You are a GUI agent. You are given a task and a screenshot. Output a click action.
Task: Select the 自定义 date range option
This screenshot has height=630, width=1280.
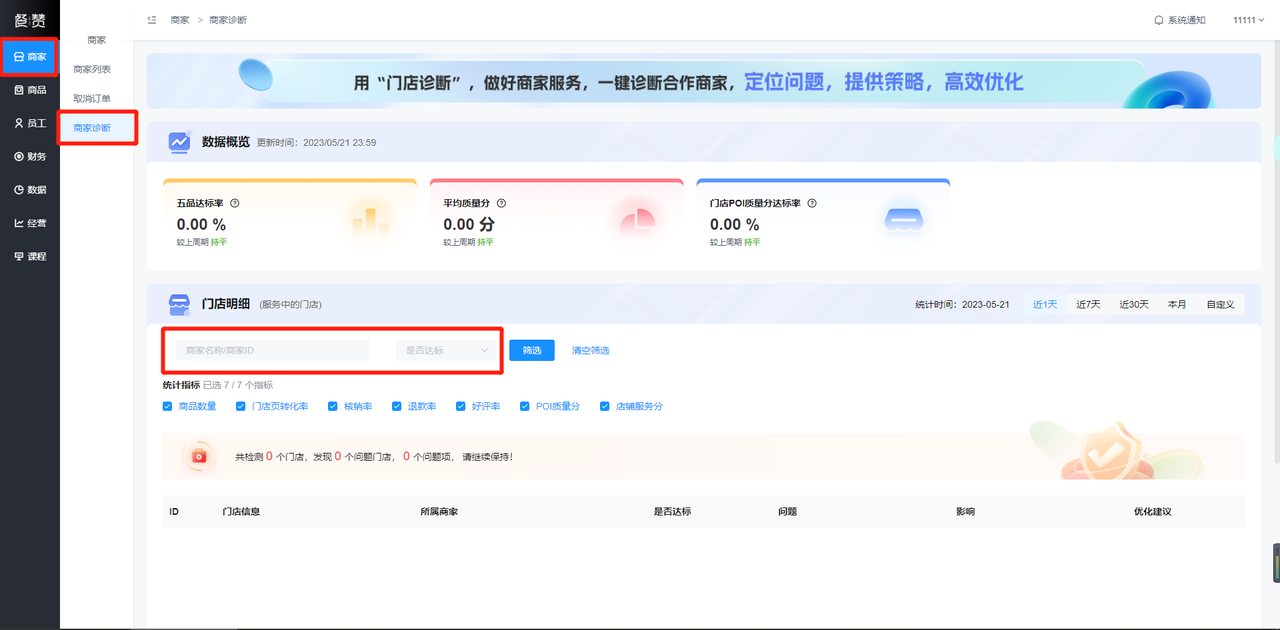[1220, 304]
